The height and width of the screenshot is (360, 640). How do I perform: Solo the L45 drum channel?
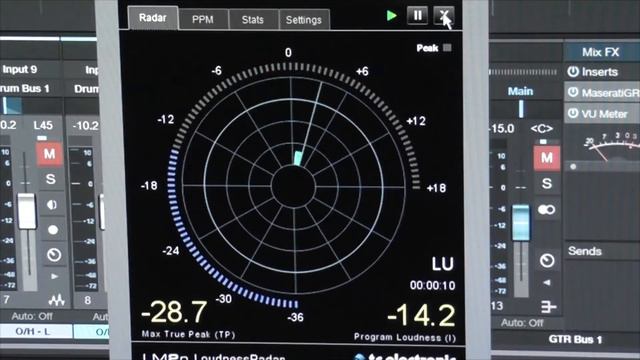[50, 179]
